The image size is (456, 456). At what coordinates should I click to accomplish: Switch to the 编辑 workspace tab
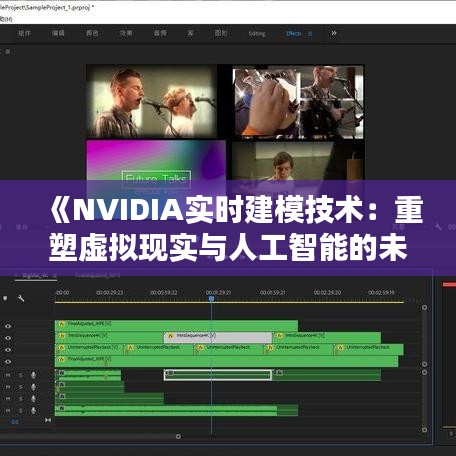(58, 33)
